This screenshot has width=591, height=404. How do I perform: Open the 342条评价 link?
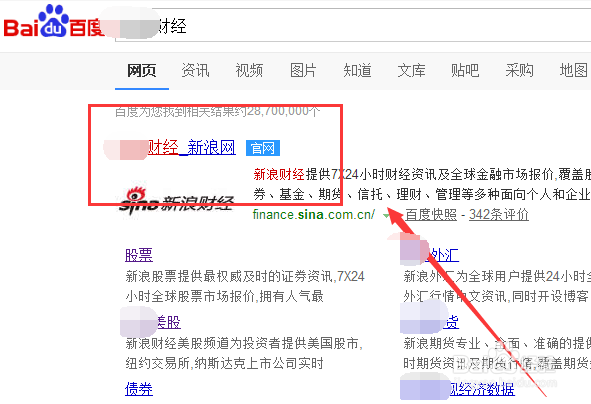click(499, 215)
